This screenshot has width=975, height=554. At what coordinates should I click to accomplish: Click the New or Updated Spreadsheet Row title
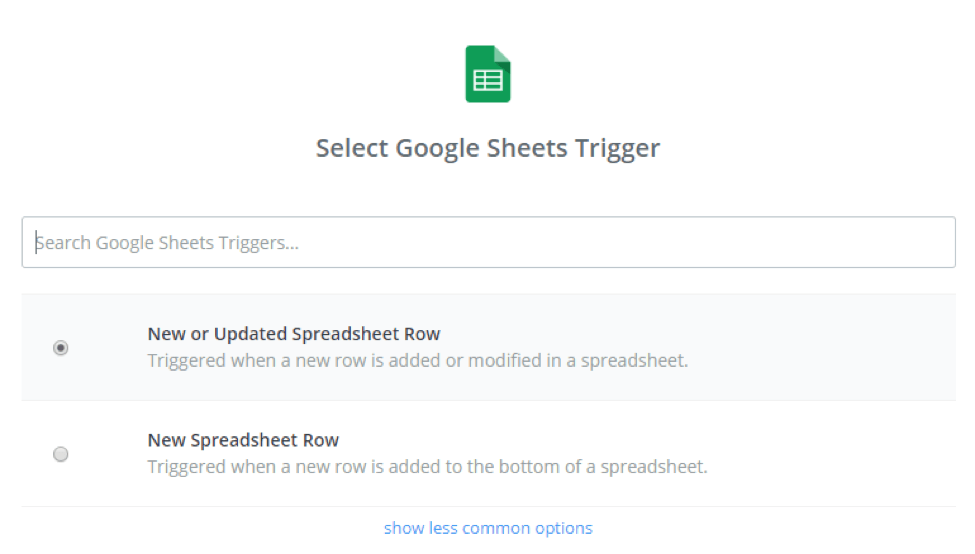pos(293,334)
